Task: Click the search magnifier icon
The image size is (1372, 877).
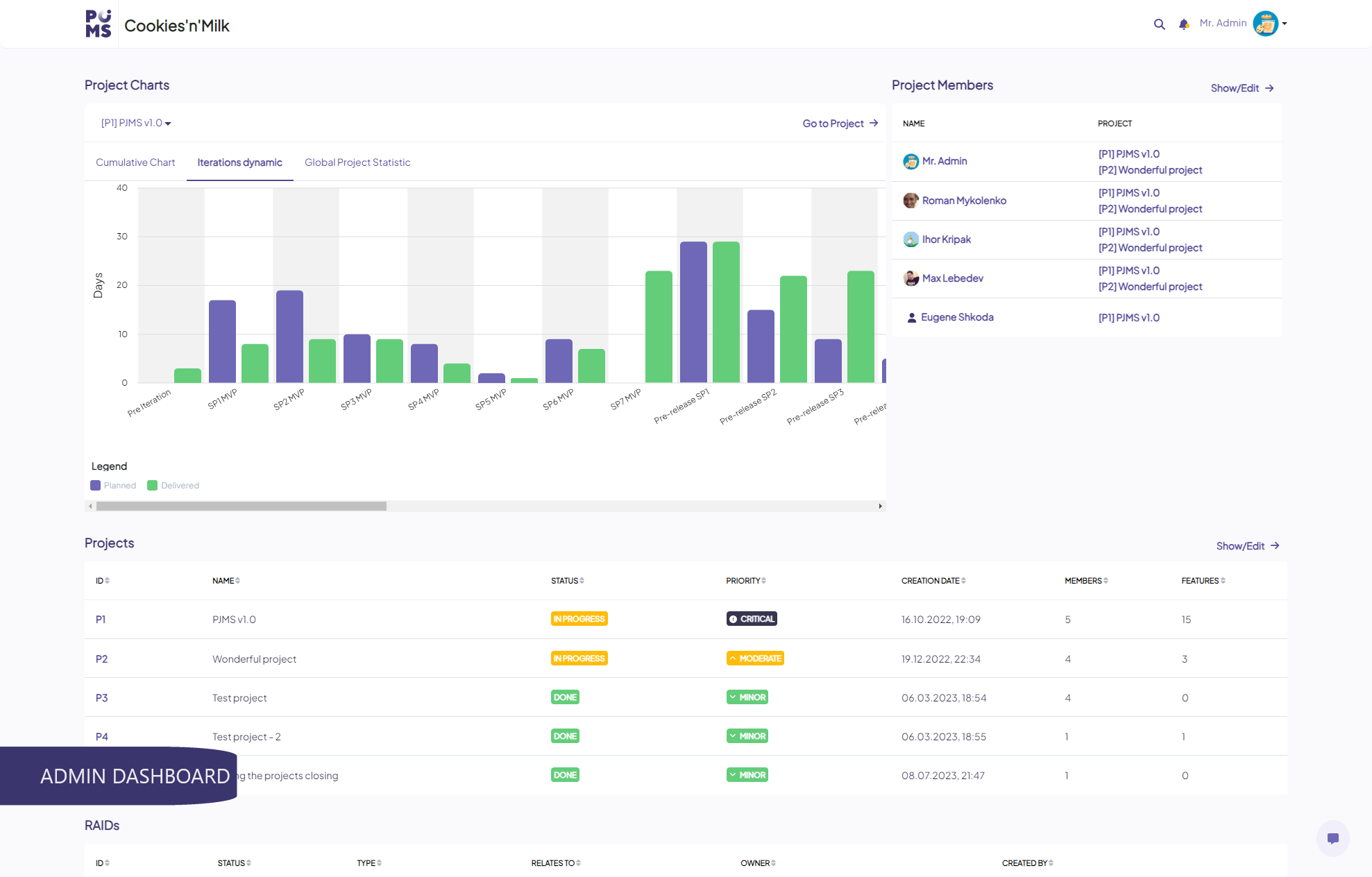Action: tap(1159, 24)
